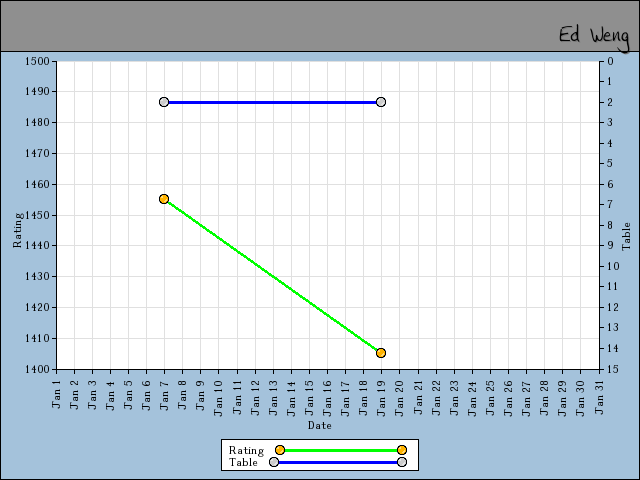
Task: Click table axis value 15 on right
Action: coord(613,369)
